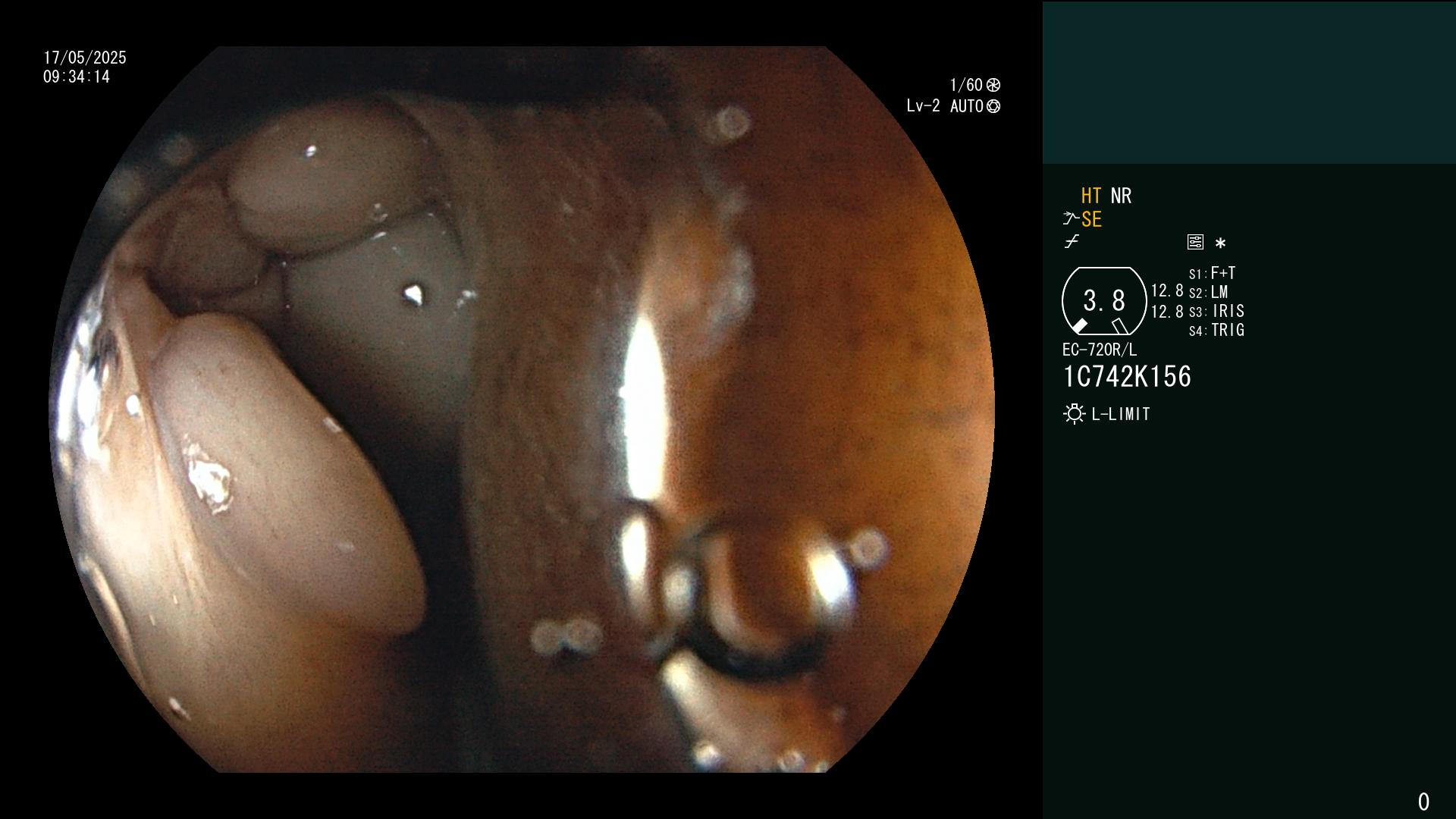Click the lower 12.8 diameter value
The image size is (1456, 819).
[1167, 311]
